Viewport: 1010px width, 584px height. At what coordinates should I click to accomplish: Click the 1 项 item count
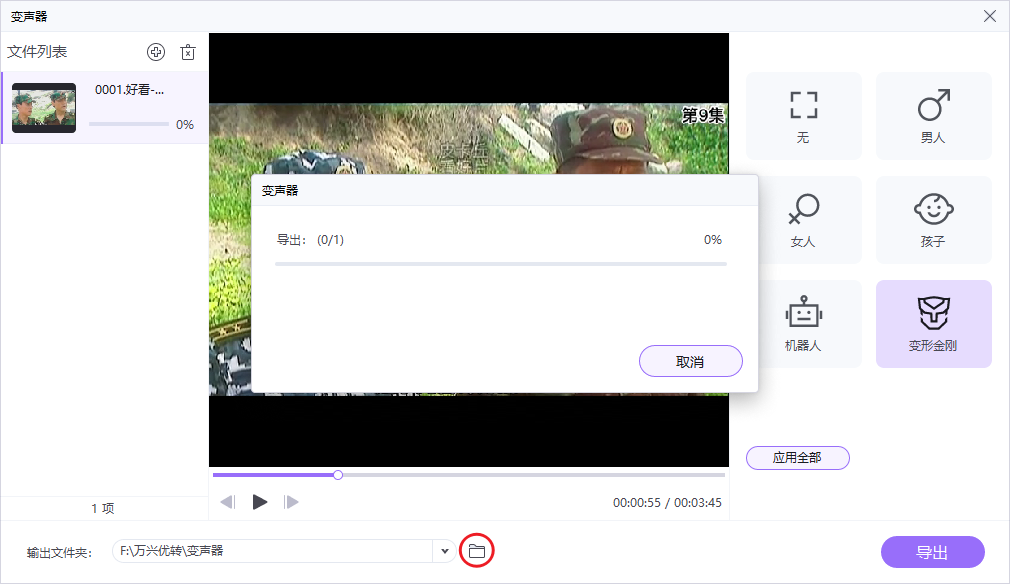coord(103,508)
